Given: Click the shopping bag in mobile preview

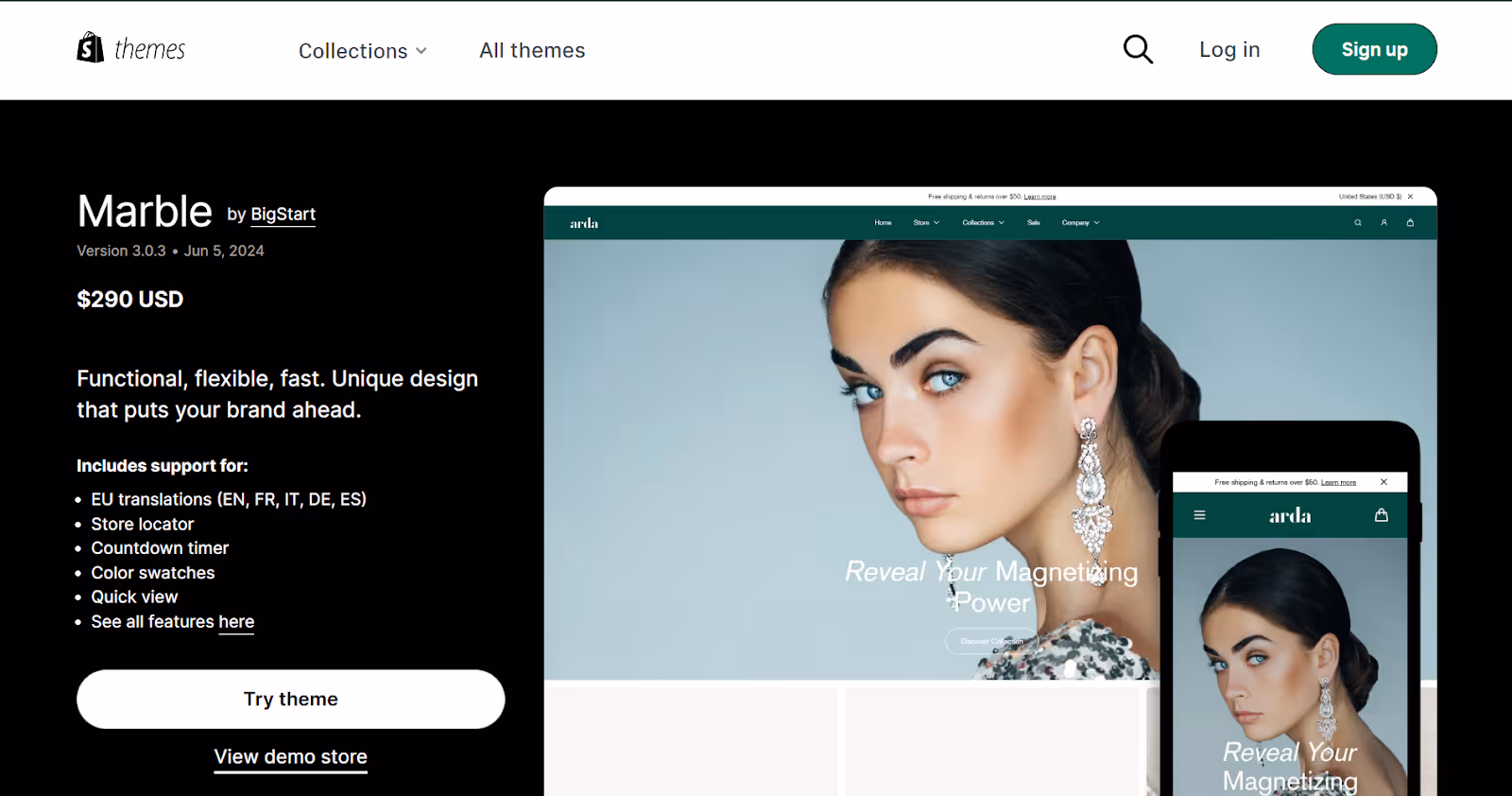Looking at the screenshot, I should click(1382, 515).
